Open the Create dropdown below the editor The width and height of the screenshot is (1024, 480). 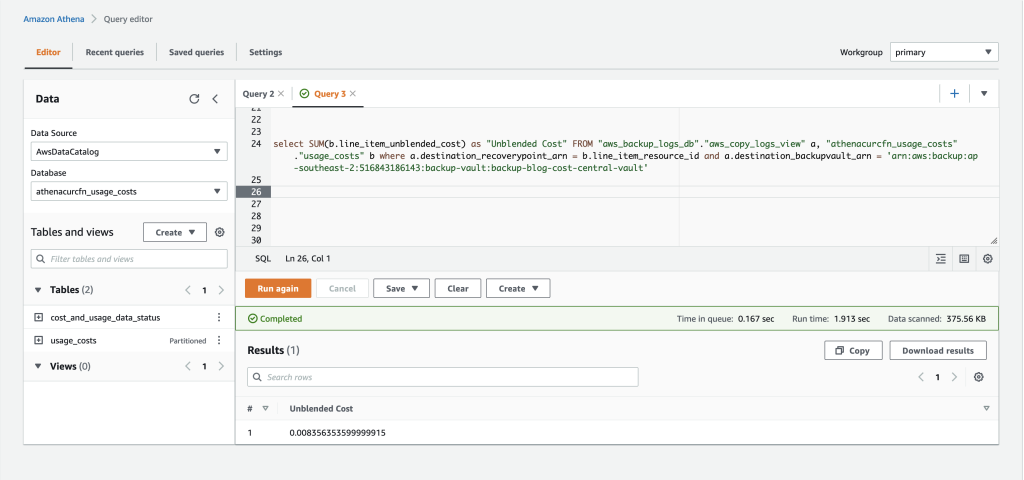point(518,288)
